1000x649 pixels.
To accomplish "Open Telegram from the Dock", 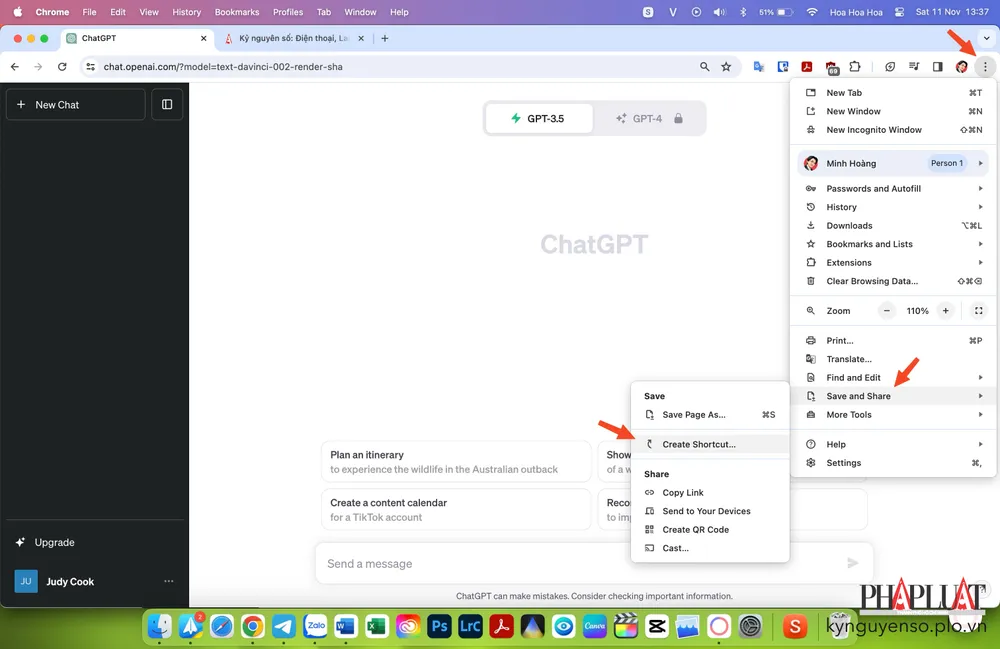I will pyautogui.click(x=285, y=627).
